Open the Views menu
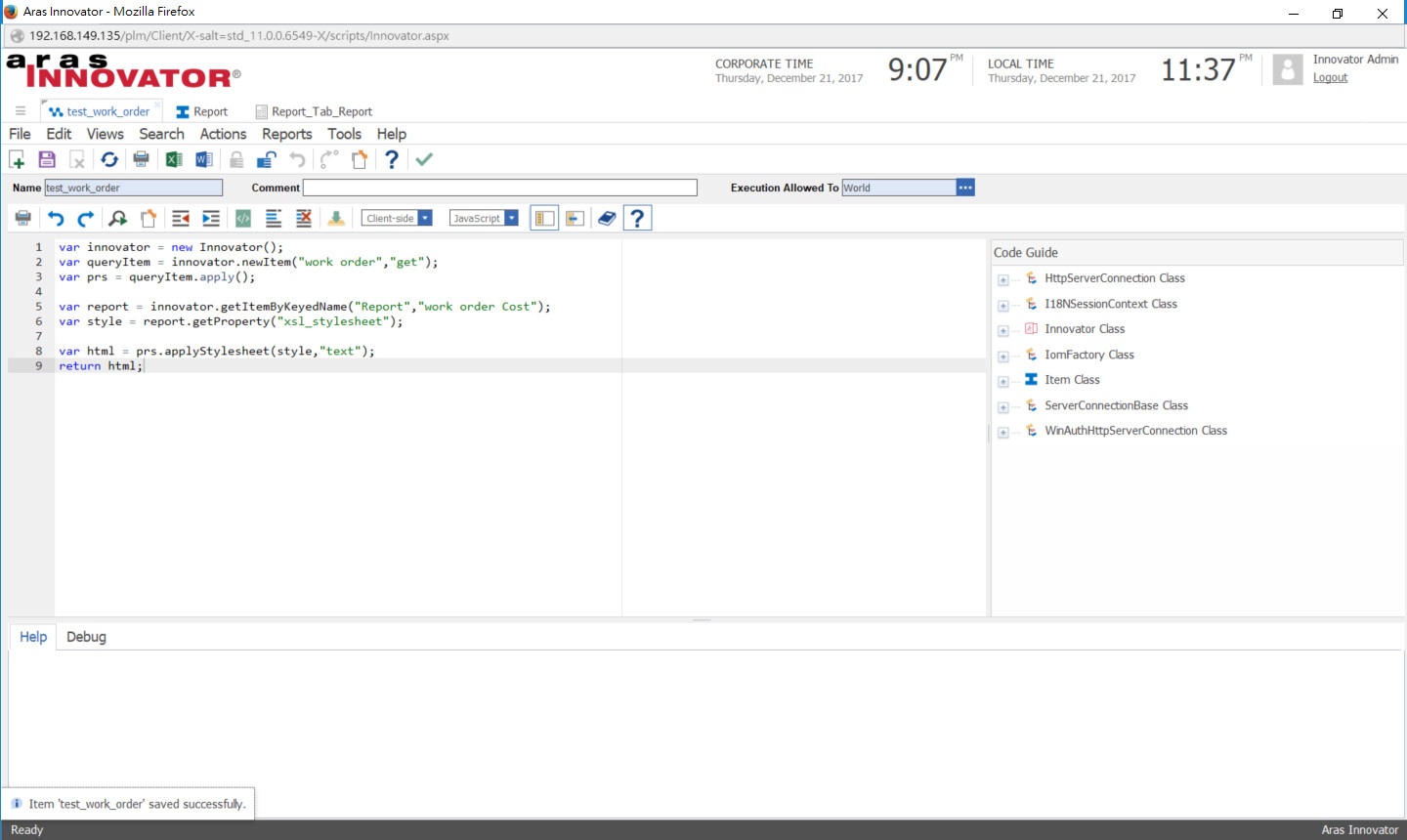1407x840 pixels. coord(105,134)
